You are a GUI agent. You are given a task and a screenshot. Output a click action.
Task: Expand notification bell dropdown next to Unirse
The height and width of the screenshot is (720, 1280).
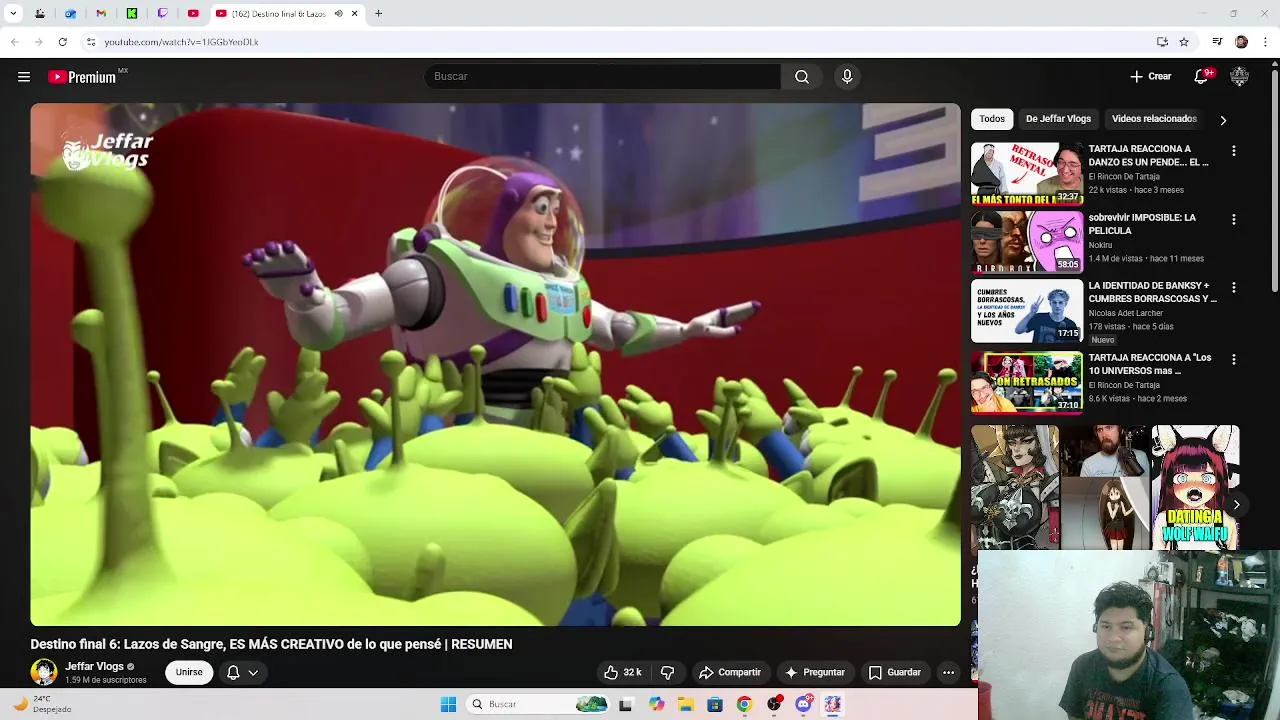click(242, 672)
